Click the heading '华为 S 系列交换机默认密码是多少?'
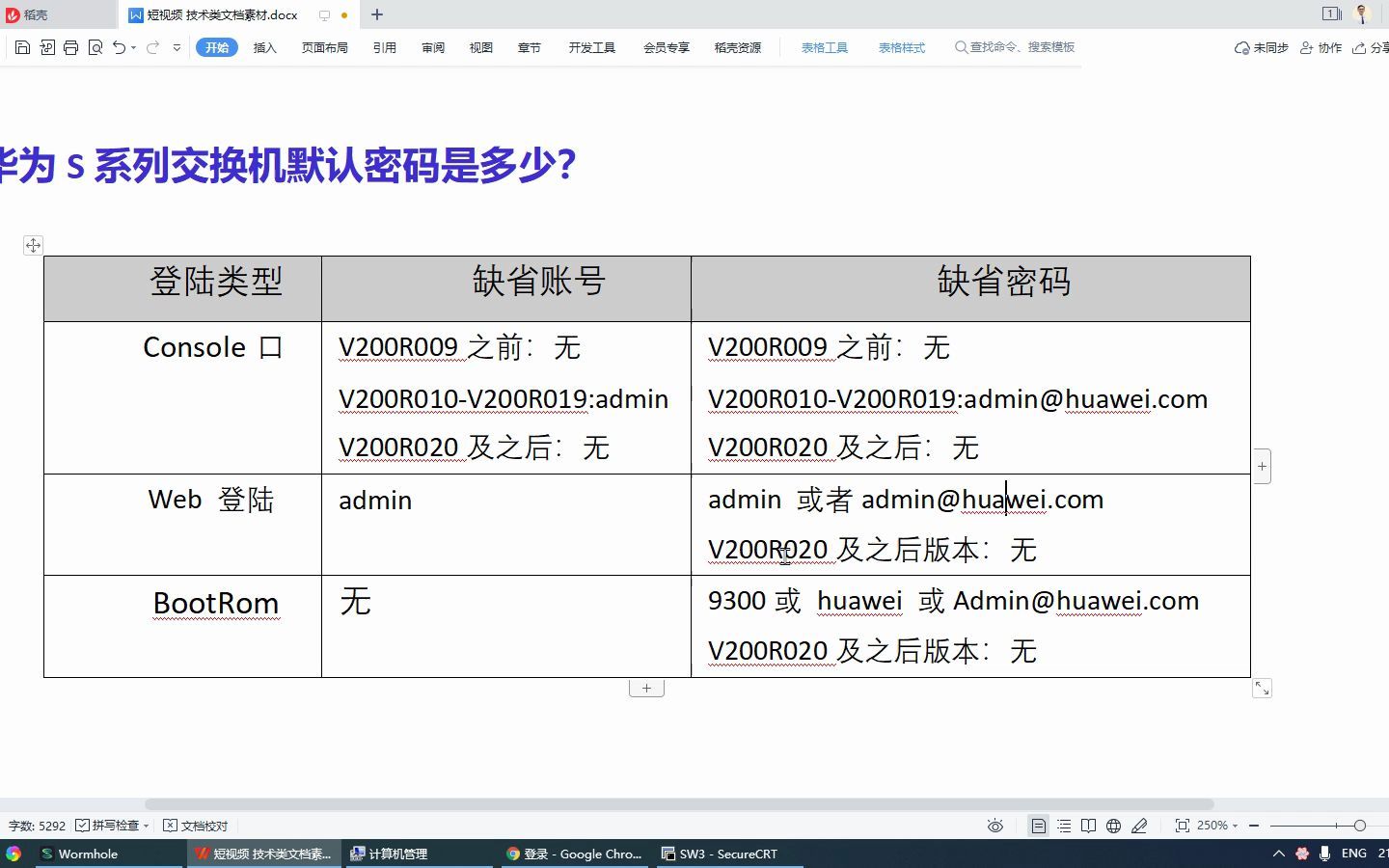The image size is (1389, 868). pyautogui.click(x=288, y=165)
